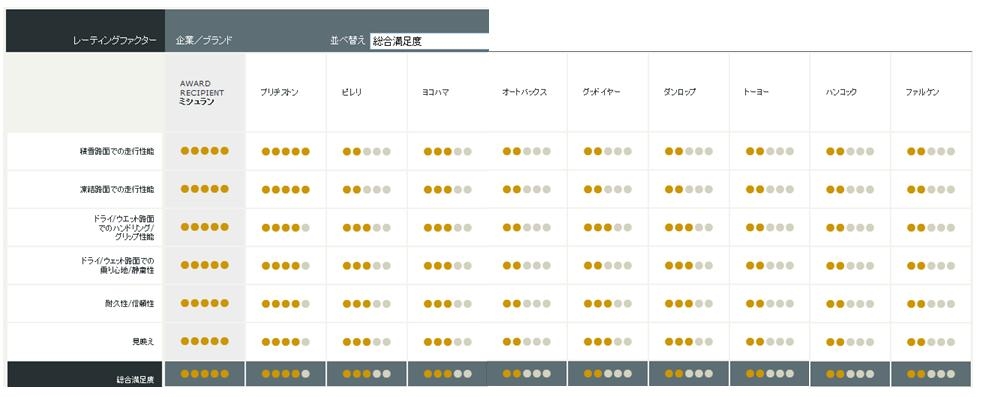
Task: Select the ファルケン brand header
Action: click(x=922, y=92)
